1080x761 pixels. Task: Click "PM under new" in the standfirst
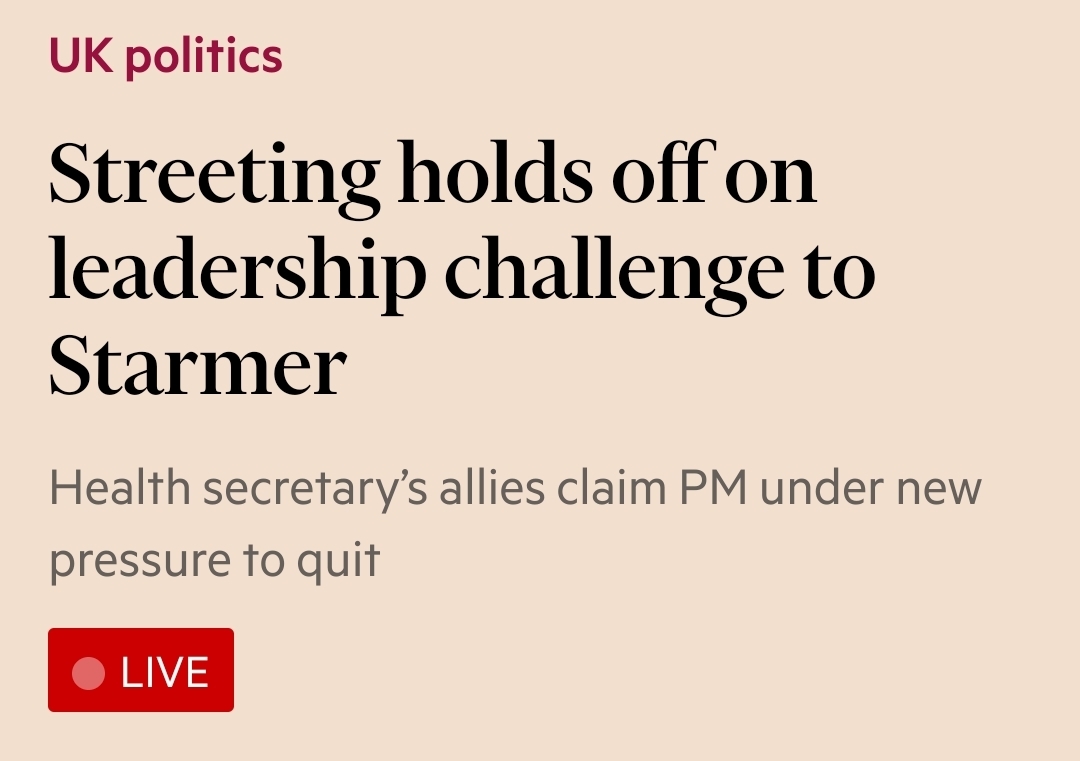pos(830,488)
